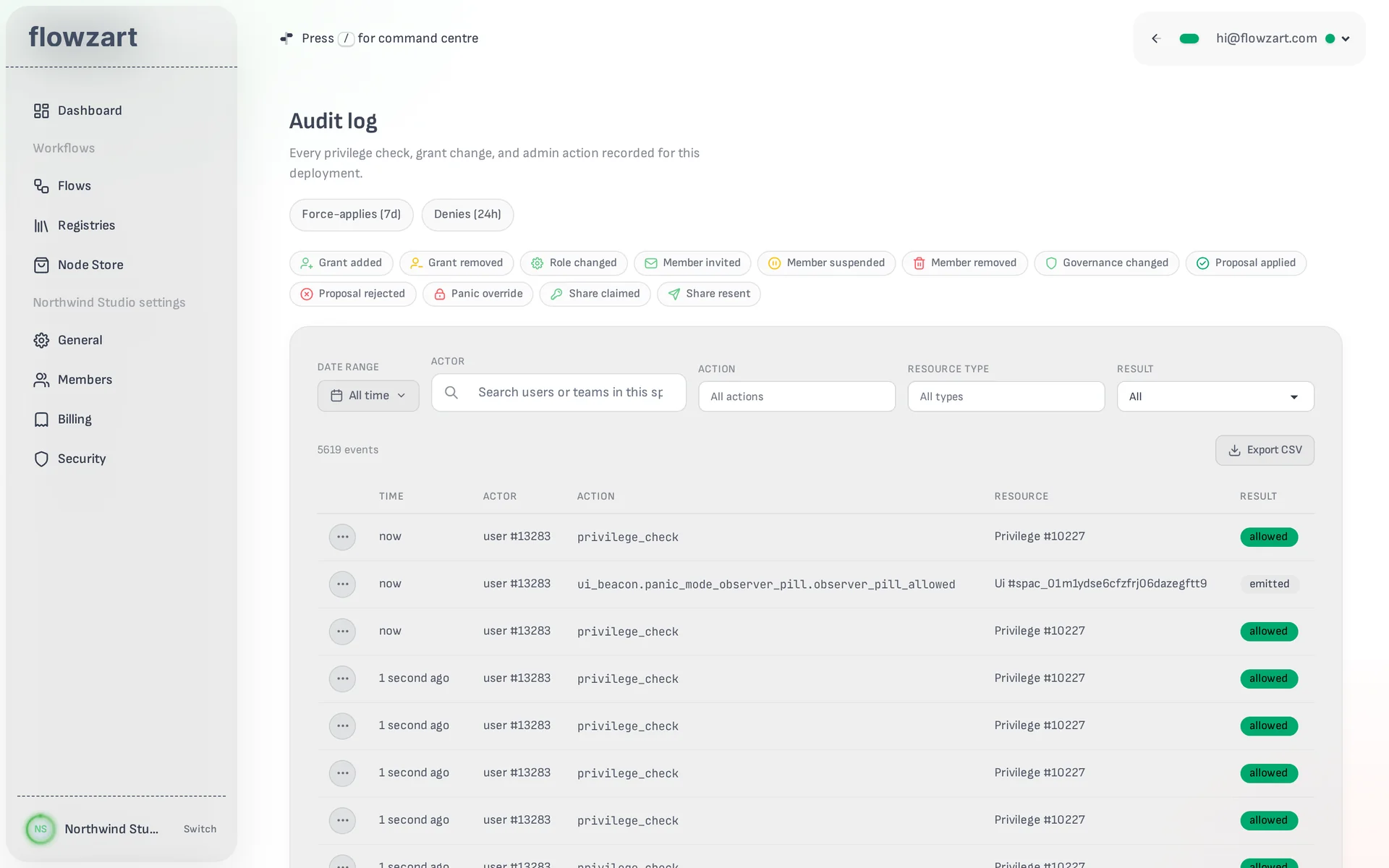Filter by Proposal rejected chip
This screenshot has height=868, width=1389.
(352, 294)
